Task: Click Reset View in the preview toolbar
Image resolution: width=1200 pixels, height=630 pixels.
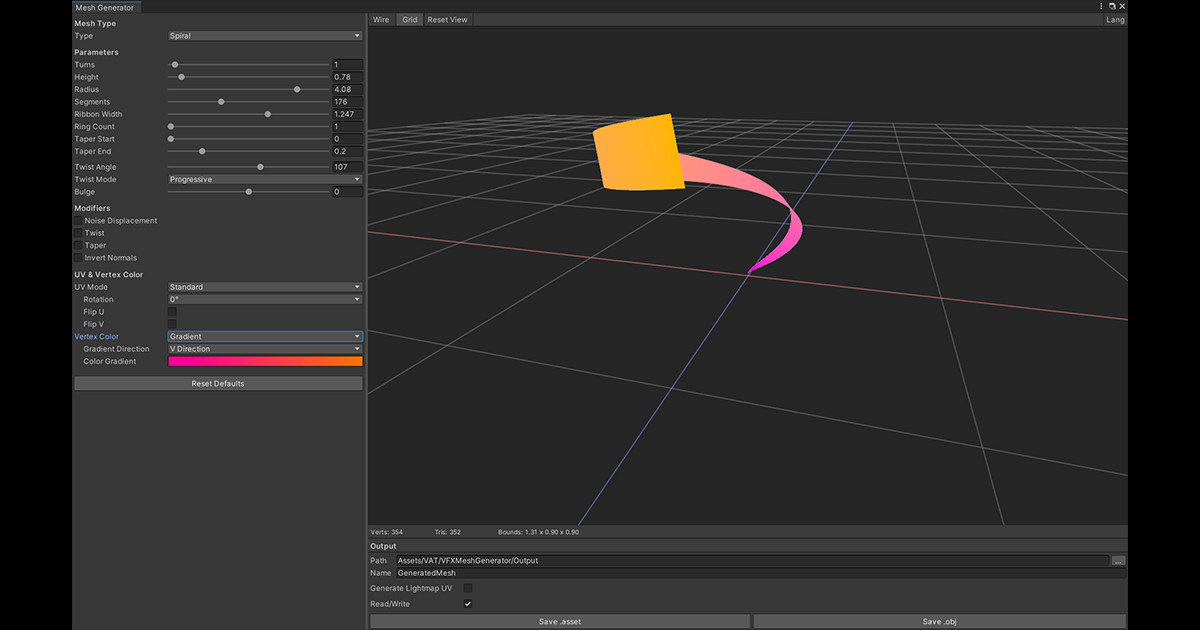Action: [447, 19]
